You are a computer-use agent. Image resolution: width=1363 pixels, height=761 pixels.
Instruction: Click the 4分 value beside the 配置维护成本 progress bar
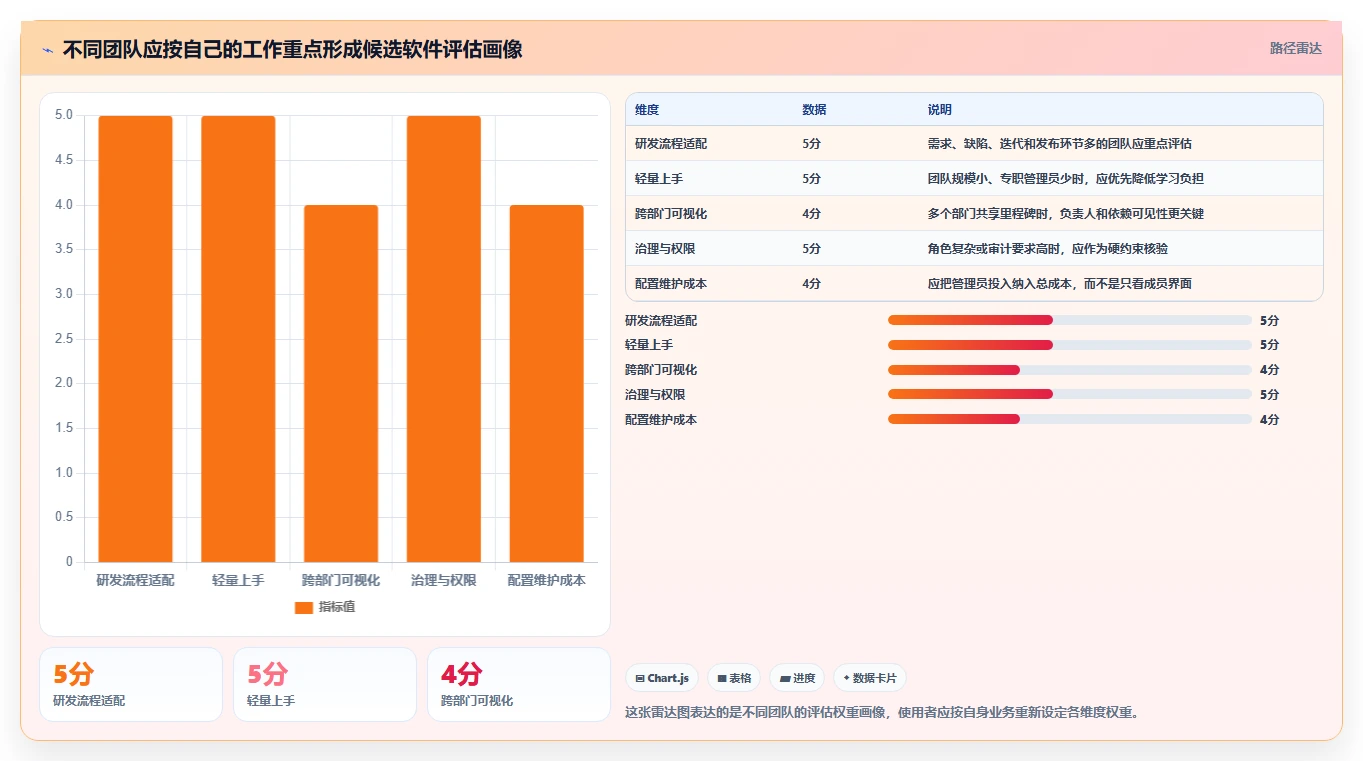[1269, 419]
